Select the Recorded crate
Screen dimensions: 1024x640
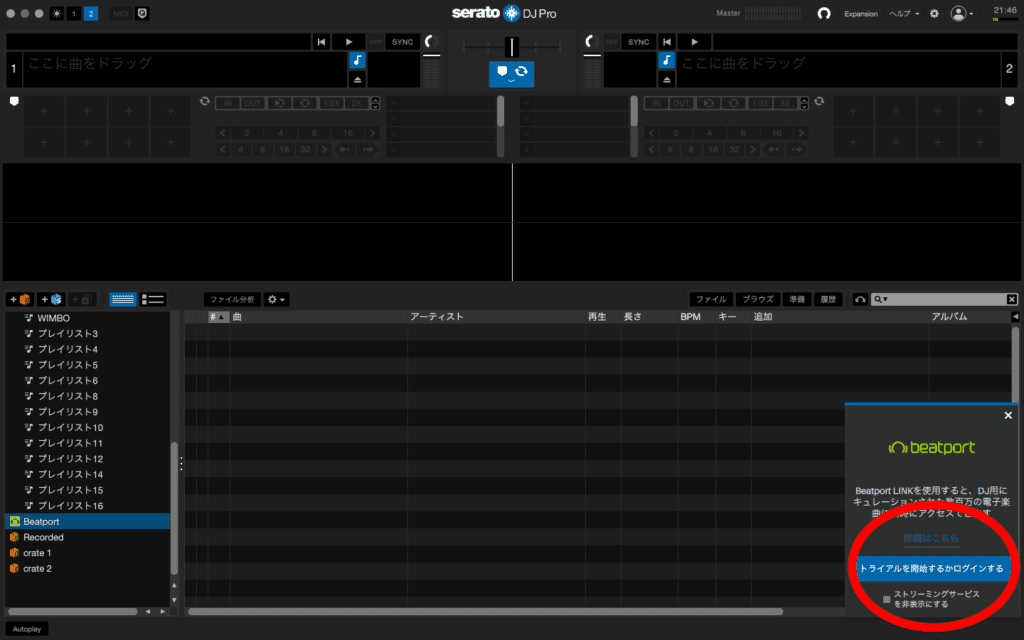(x=43, y=537)
